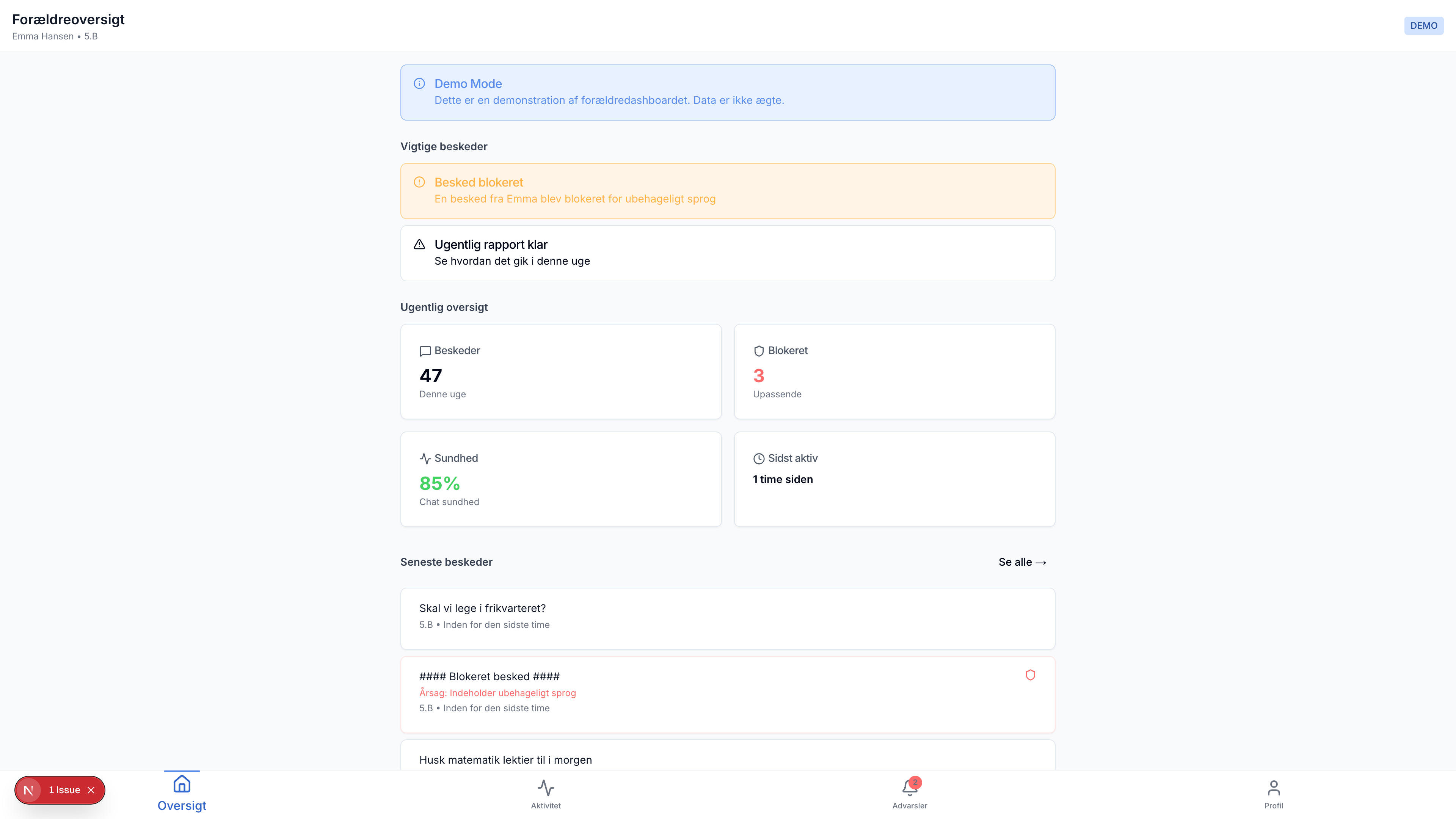Screen dimensions: 1456x819
Task: Open message 'Skal vi lege i frikvarteret?'
Action: (x=728, y=618)
